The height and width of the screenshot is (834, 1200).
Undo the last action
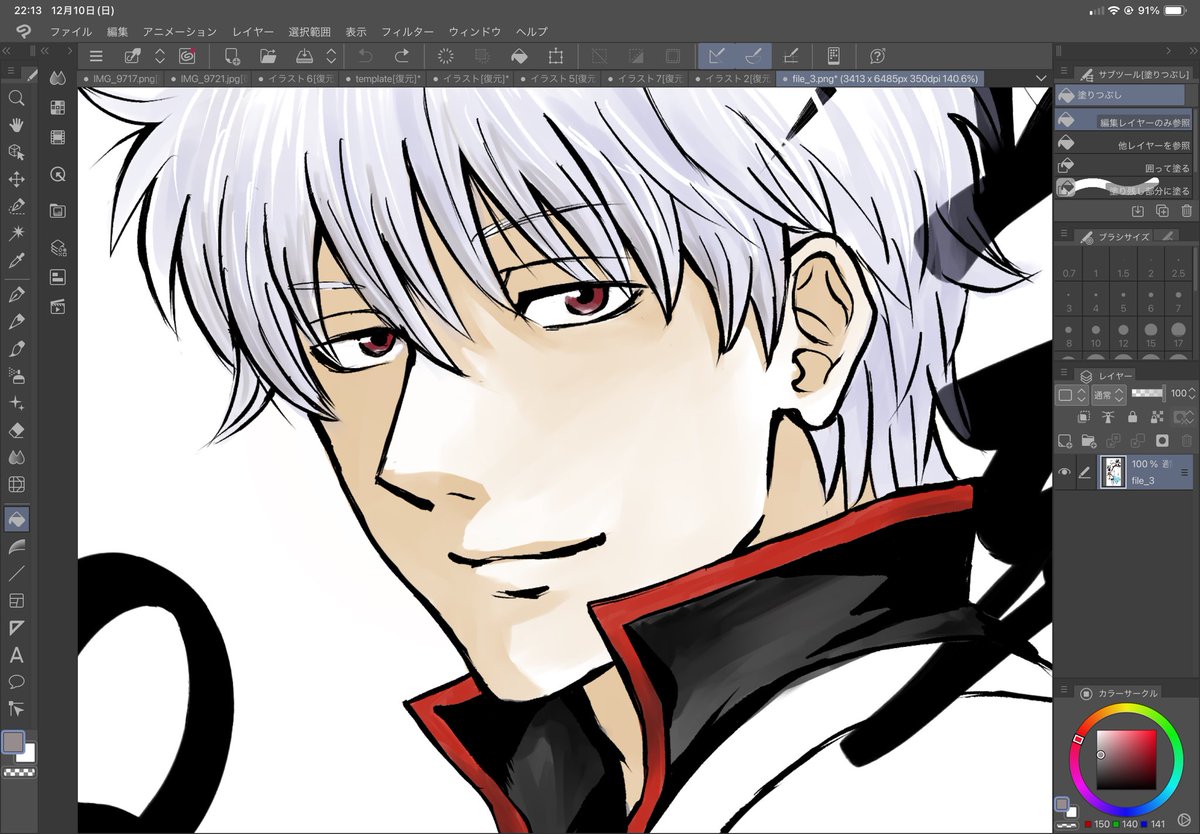coord(365,56)
